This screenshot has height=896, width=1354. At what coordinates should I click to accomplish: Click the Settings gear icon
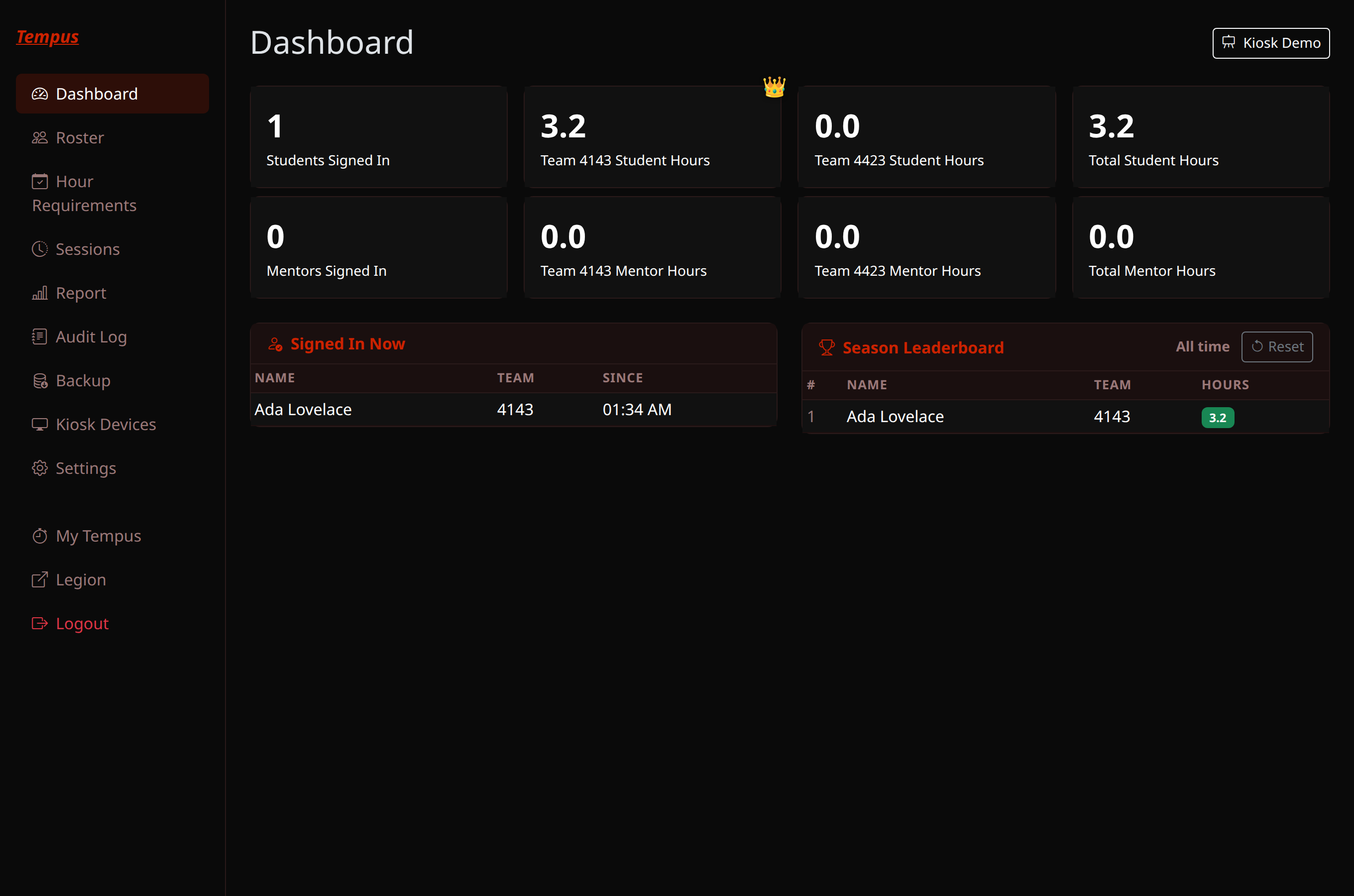[x=39, y=468]
